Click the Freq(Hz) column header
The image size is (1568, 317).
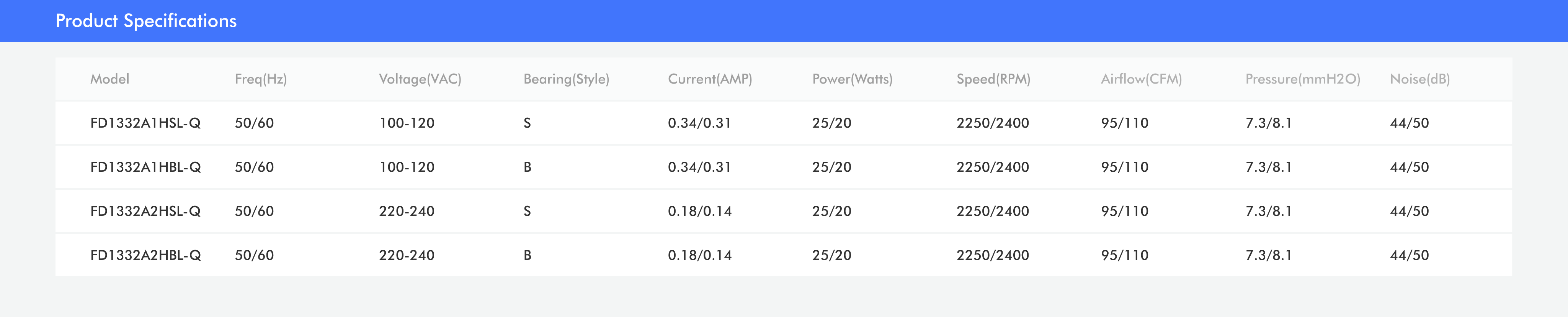261,79
